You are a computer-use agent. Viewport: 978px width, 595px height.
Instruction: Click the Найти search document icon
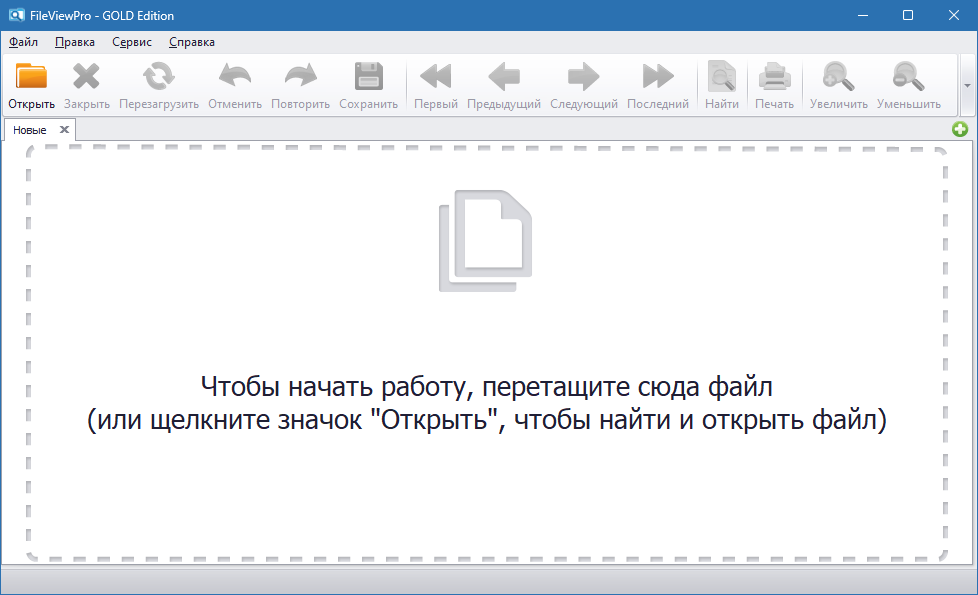pos(722,76)
